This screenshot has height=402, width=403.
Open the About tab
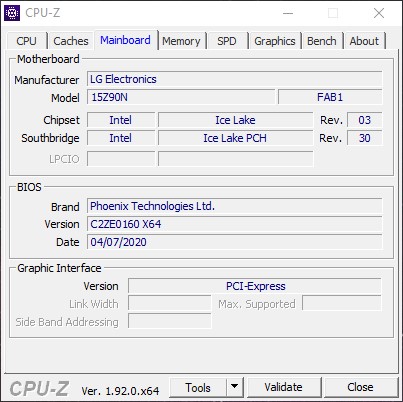(x=364, y=41)
